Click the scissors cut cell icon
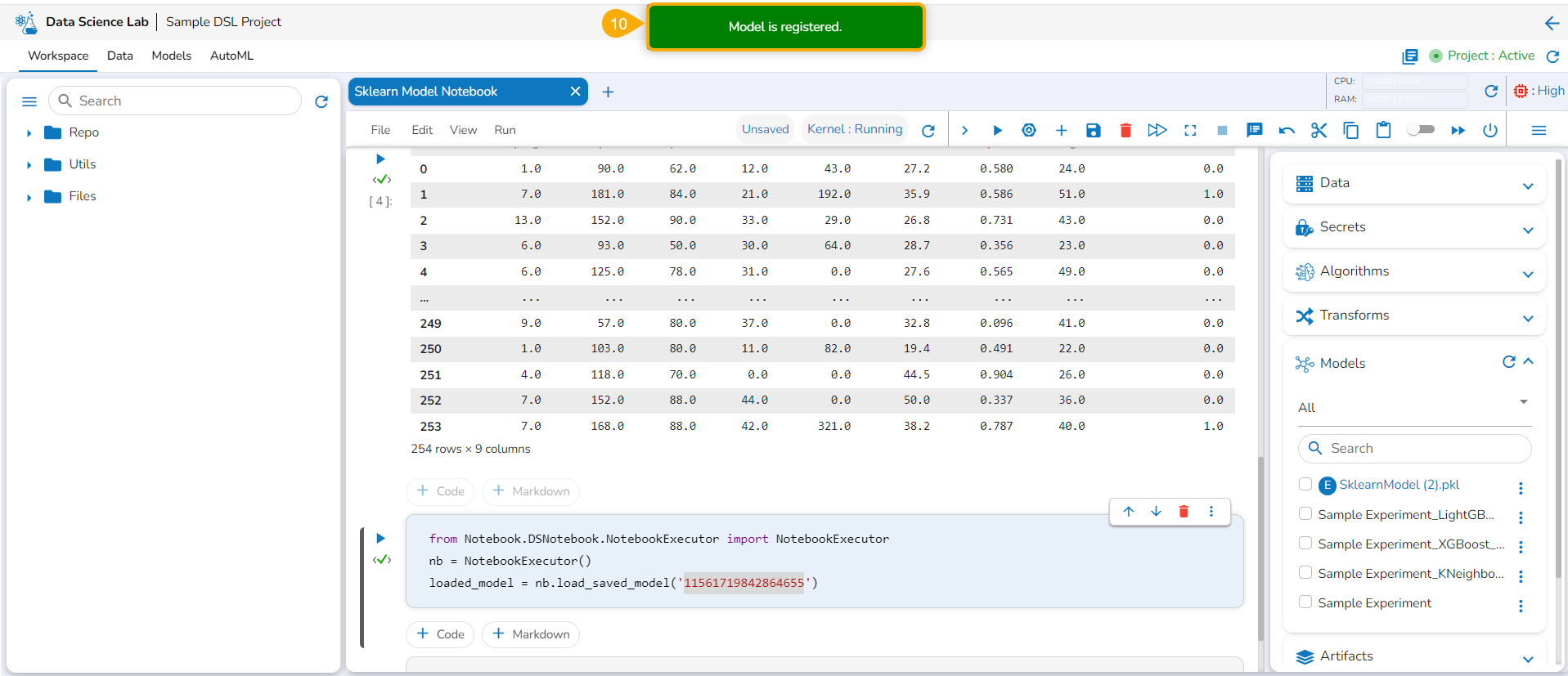 pos(1319,131)
